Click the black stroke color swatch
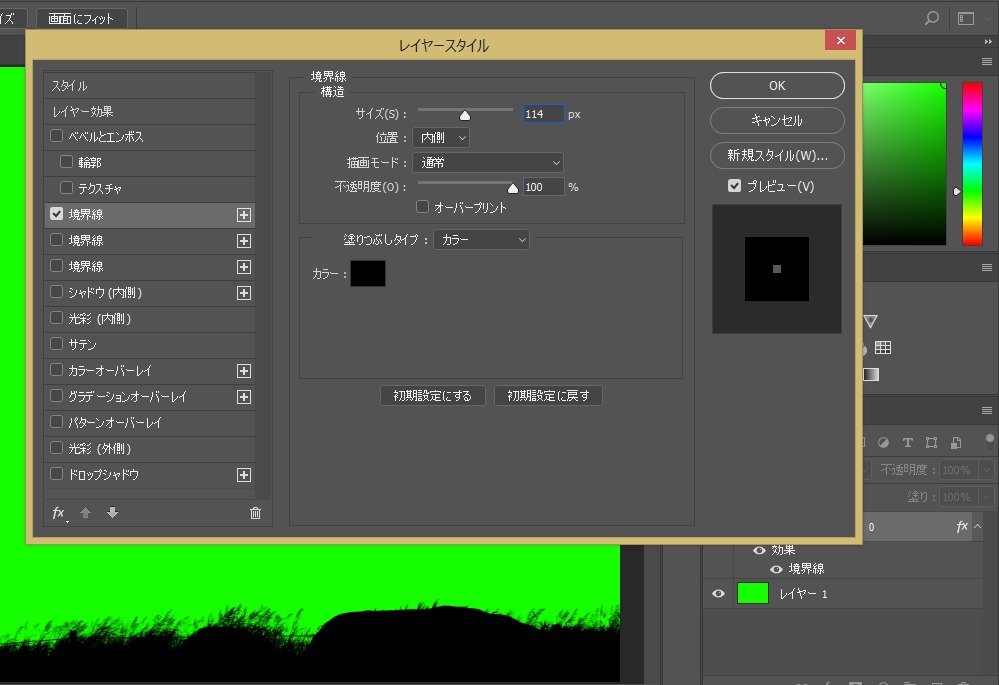The height and width of the screenshot is (685, 999). click(x=368, y=273)
